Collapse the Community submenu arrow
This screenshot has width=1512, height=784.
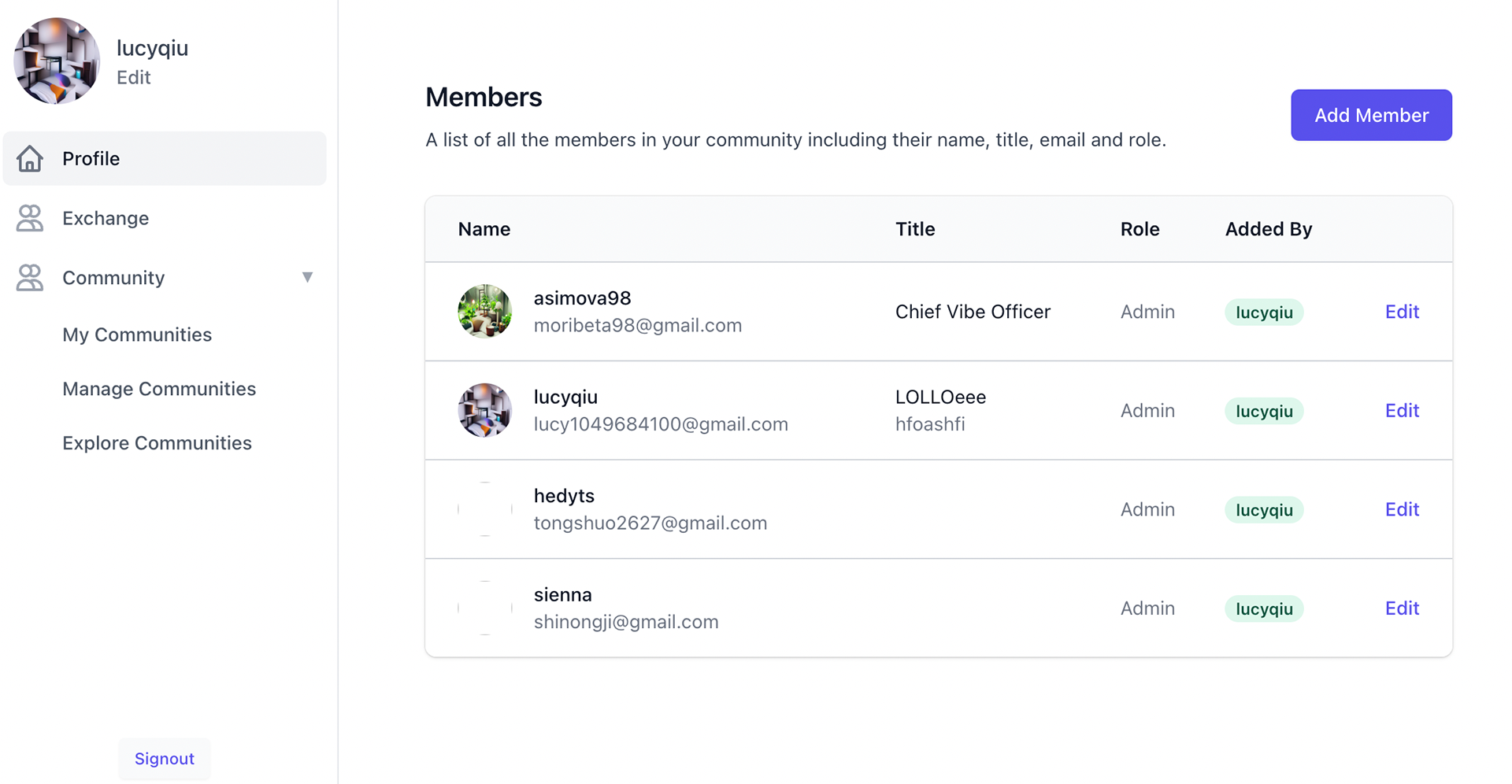click(307, 277)
